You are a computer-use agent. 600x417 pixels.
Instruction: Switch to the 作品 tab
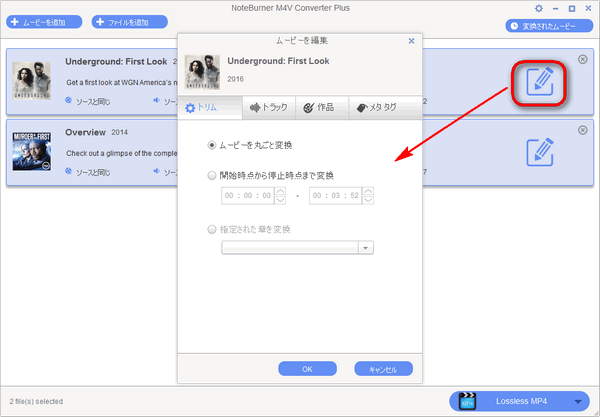322,108
